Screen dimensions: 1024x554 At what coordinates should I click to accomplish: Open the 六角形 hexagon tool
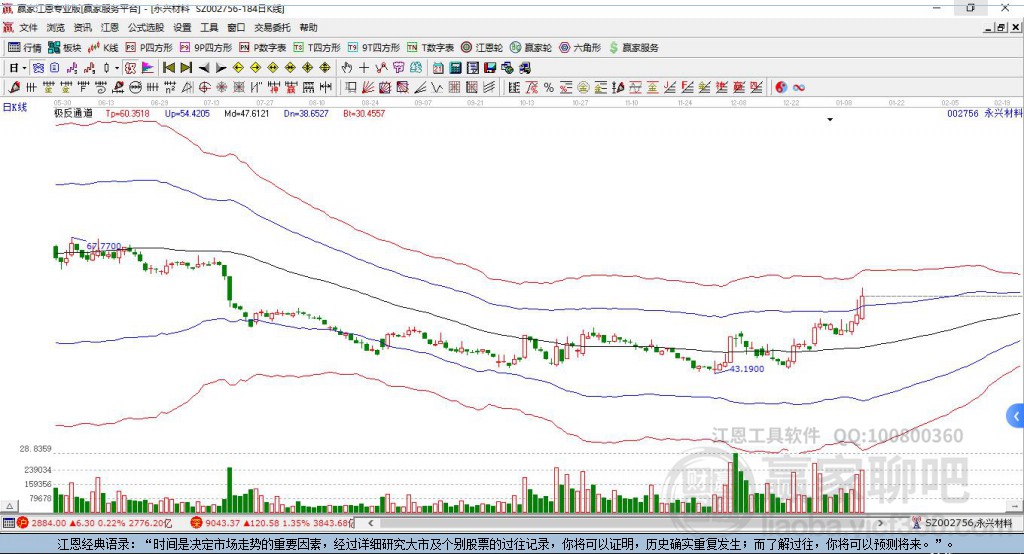pyautogui.click(x=580, y=48)
